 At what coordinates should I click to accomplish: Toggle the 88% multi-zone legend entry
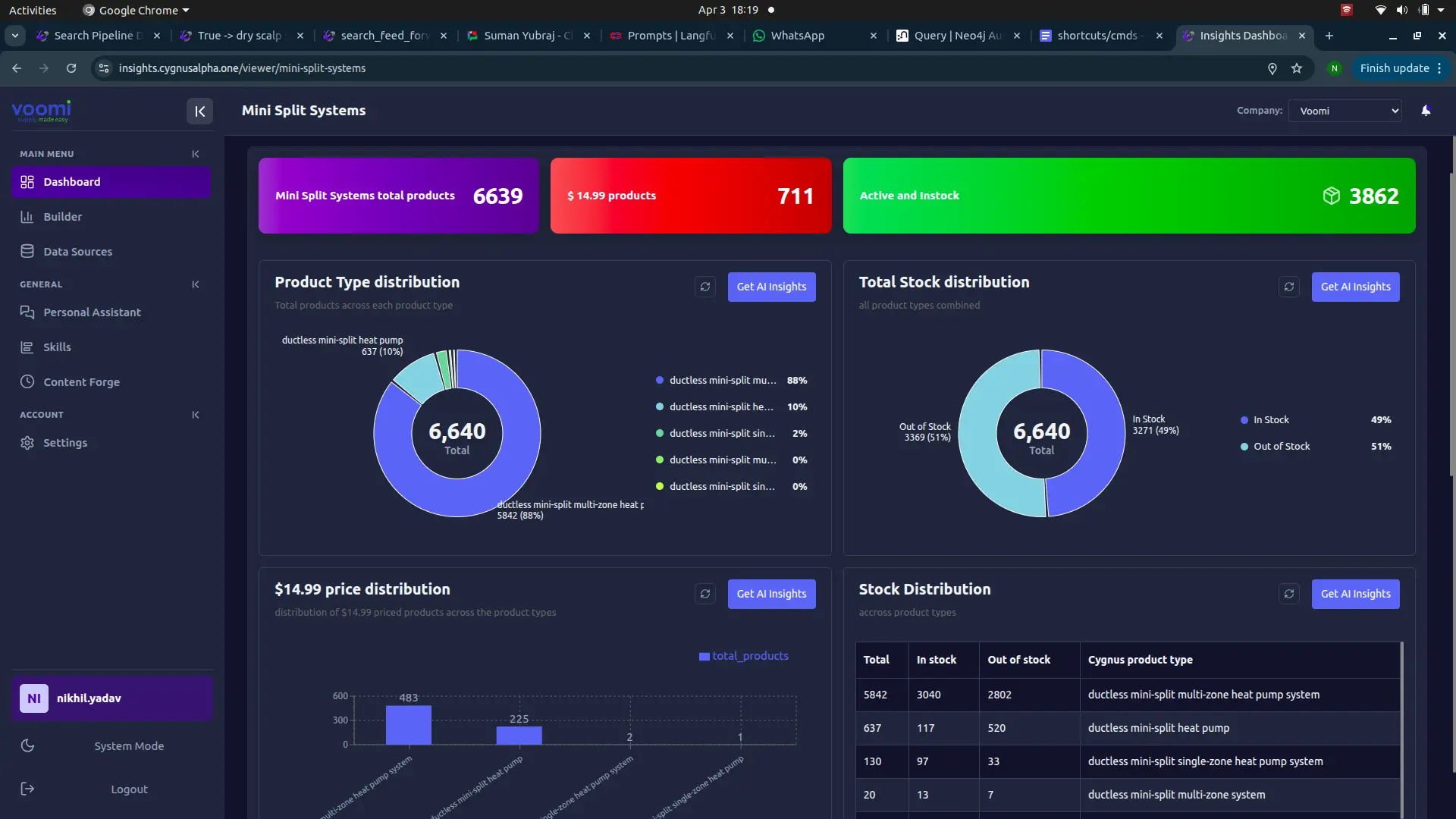(731, 381)
